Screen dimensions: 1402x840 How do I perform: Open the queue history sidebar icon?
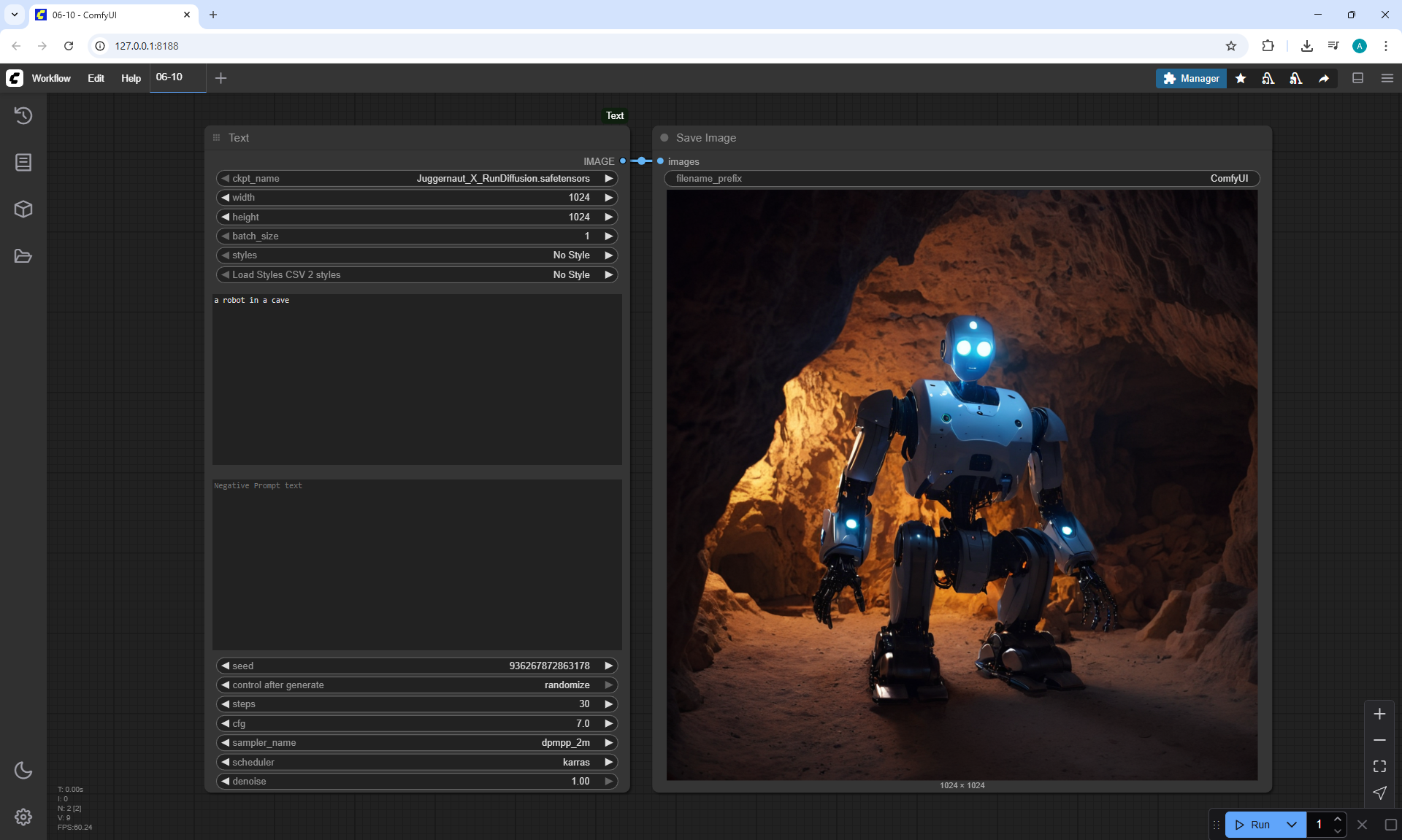[x=23, y=115]
